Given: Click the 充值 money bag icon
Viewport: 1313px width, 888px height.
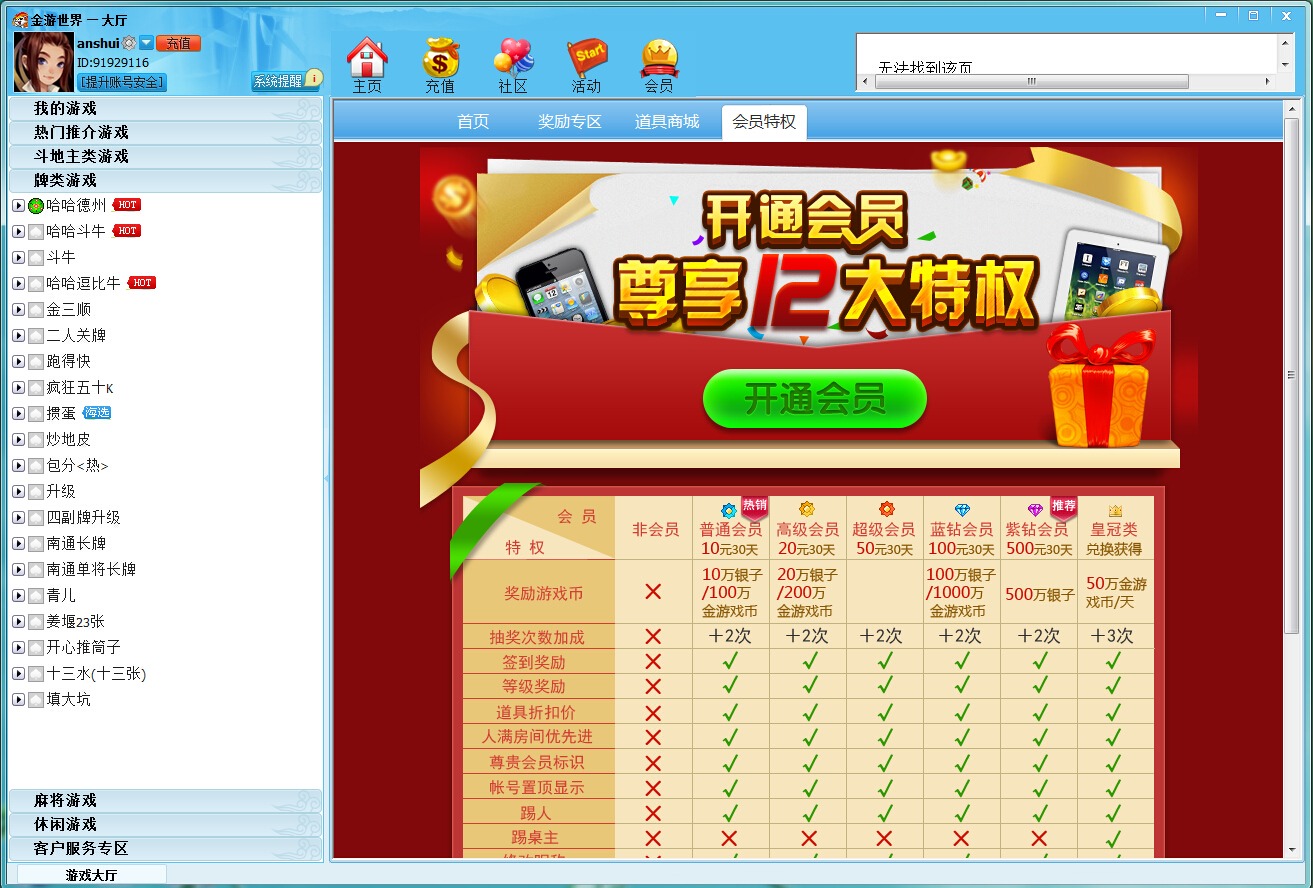Looking at the screenshot, I should click(x=440, y=59).
